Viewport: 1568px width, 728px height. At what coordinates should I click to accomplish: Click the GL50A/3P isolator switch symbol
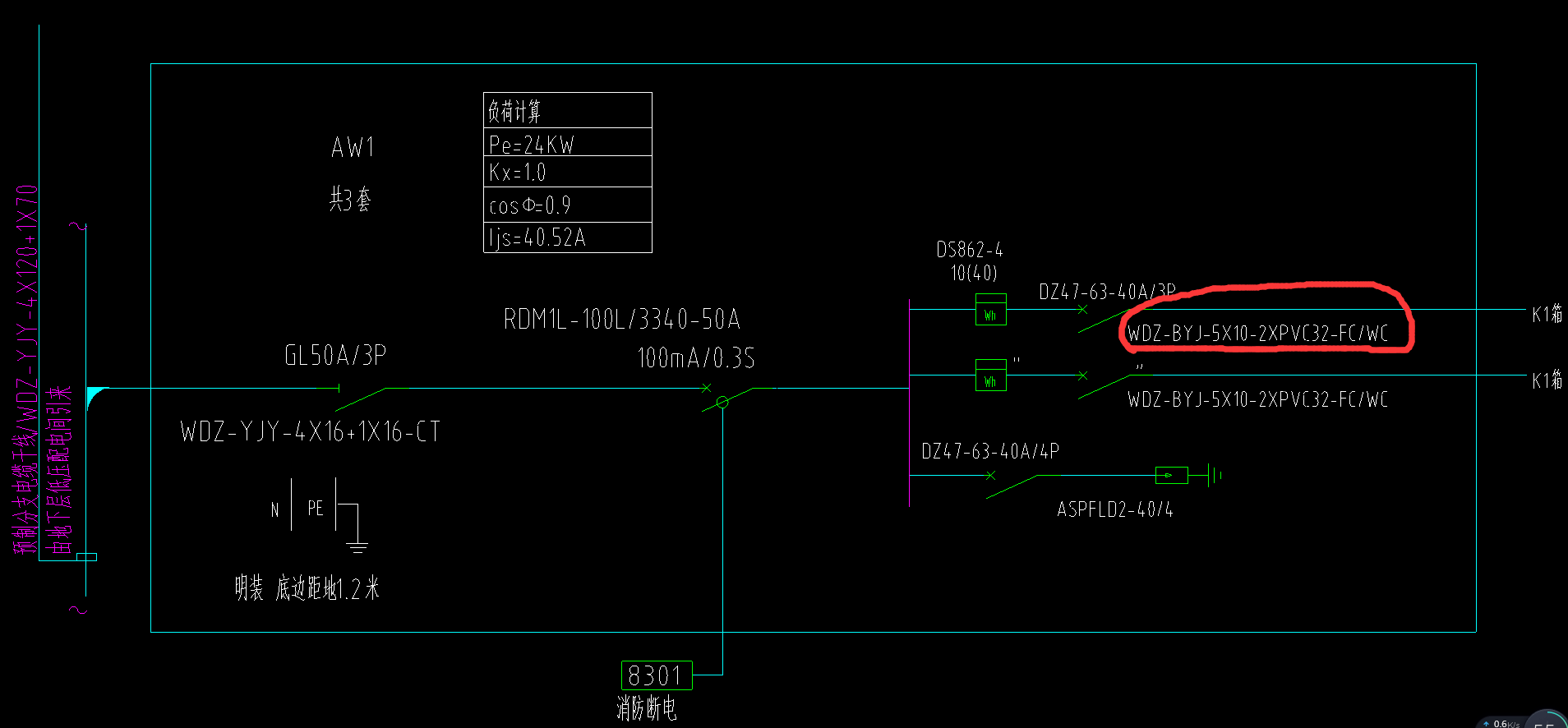[362, 398]
